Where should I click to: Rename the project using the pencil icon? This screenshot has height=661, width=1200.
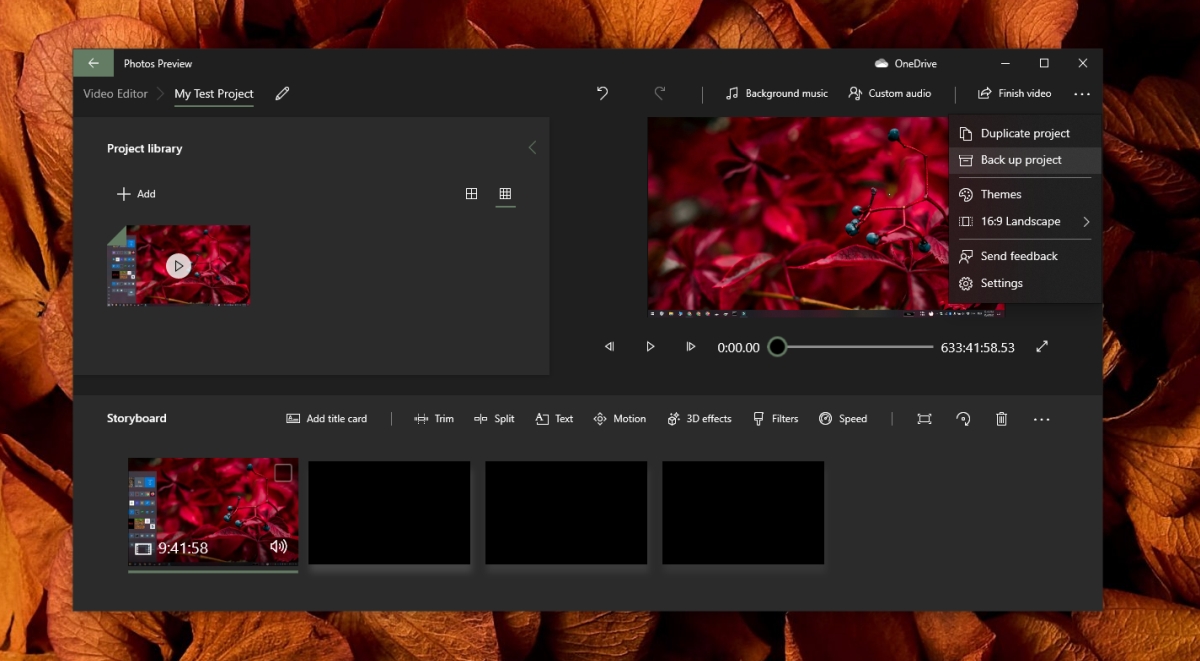point(281,93)
